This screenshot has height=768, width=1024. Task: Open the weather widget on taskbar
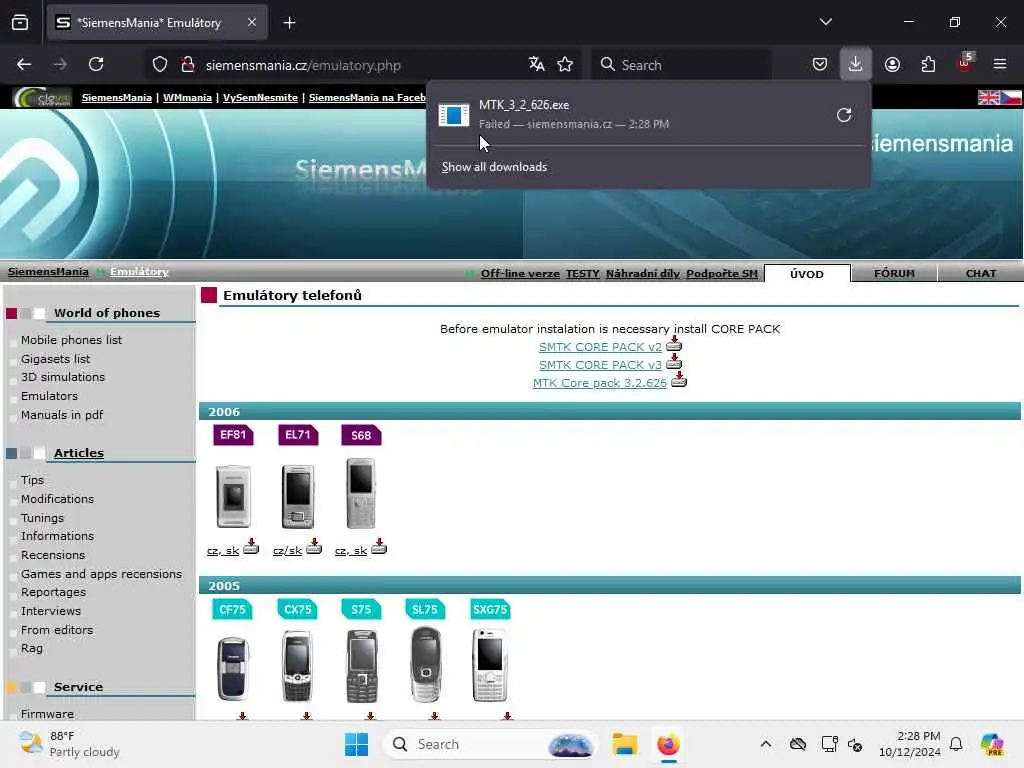pos(69,744)
